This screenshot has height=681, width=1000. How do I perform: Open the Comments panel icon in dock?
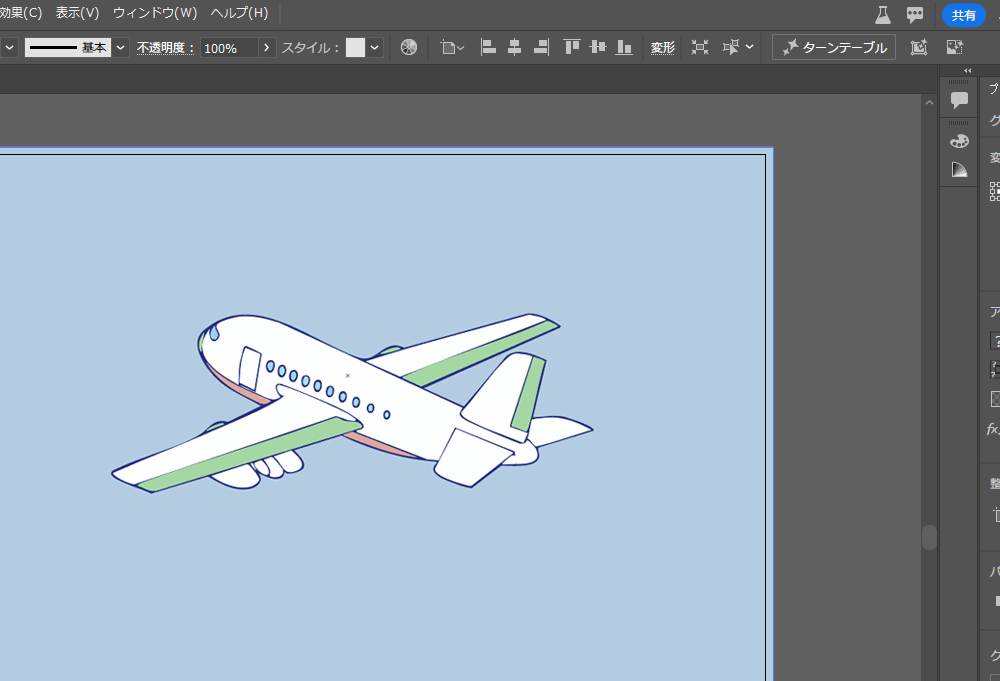[959, 100]
